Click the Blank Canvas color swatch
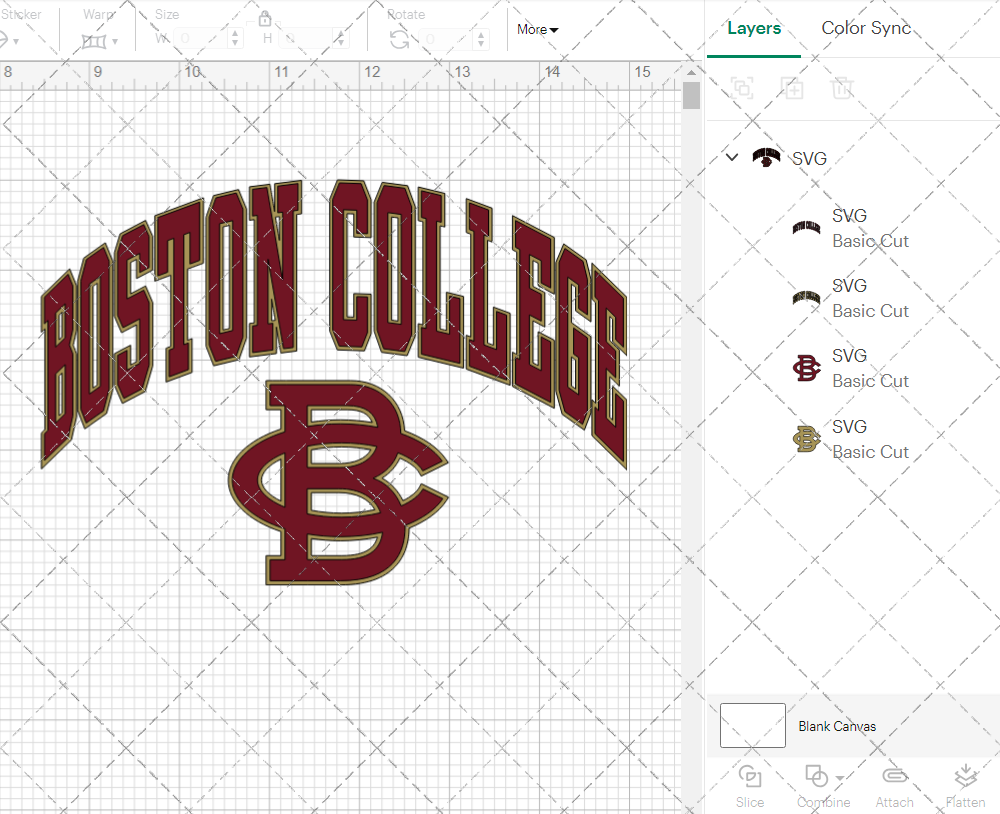The image size is (1000, 814). [x=751, y=726]
